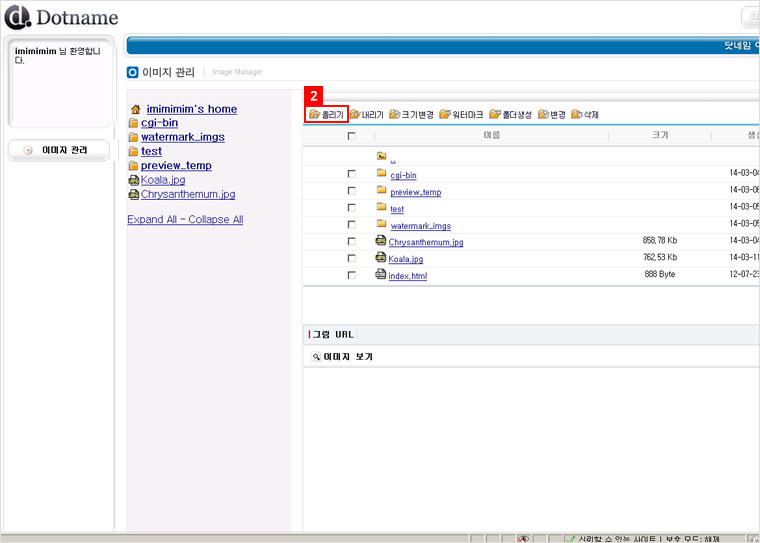Select the checkbox next to index.html
This screenshot has height=543, width=760.
(x=351, y=275)
